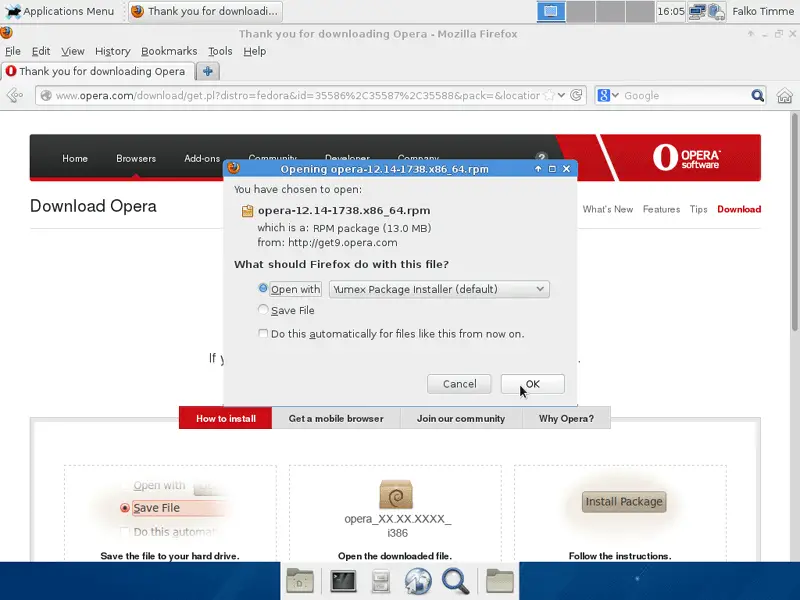800x600 pixels.
Task: Open the Applications Menu
Action: (59, 11)
